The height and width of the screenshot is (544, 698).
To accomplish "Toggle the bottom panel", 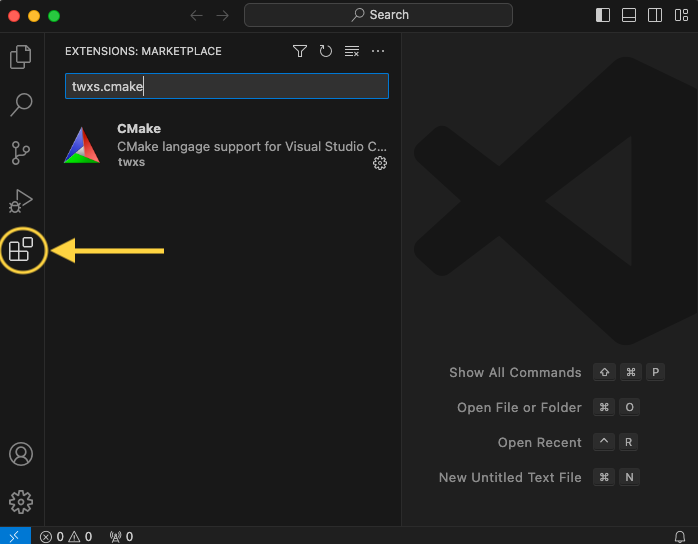I will (x=629, y=15).
